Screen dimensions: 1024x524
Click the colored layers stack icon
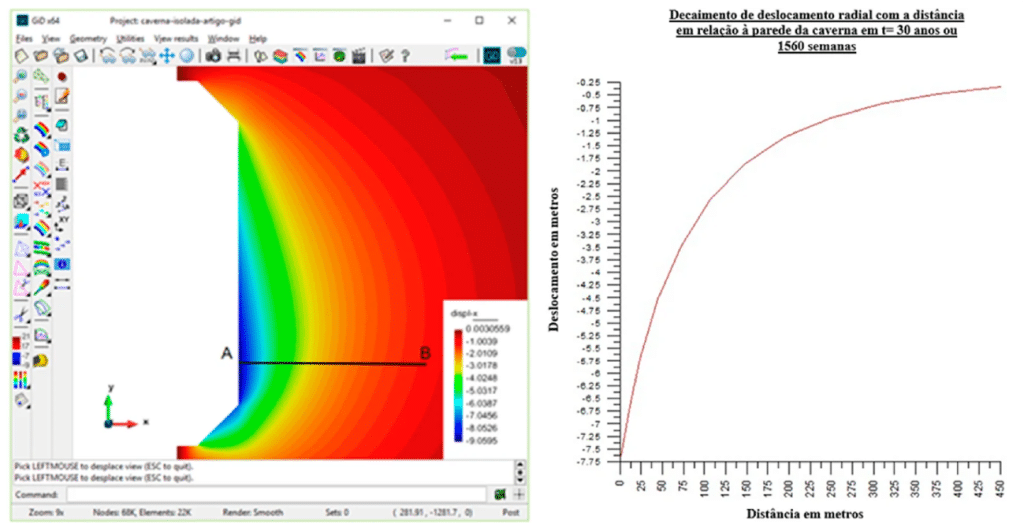click(x=280, y=56)
